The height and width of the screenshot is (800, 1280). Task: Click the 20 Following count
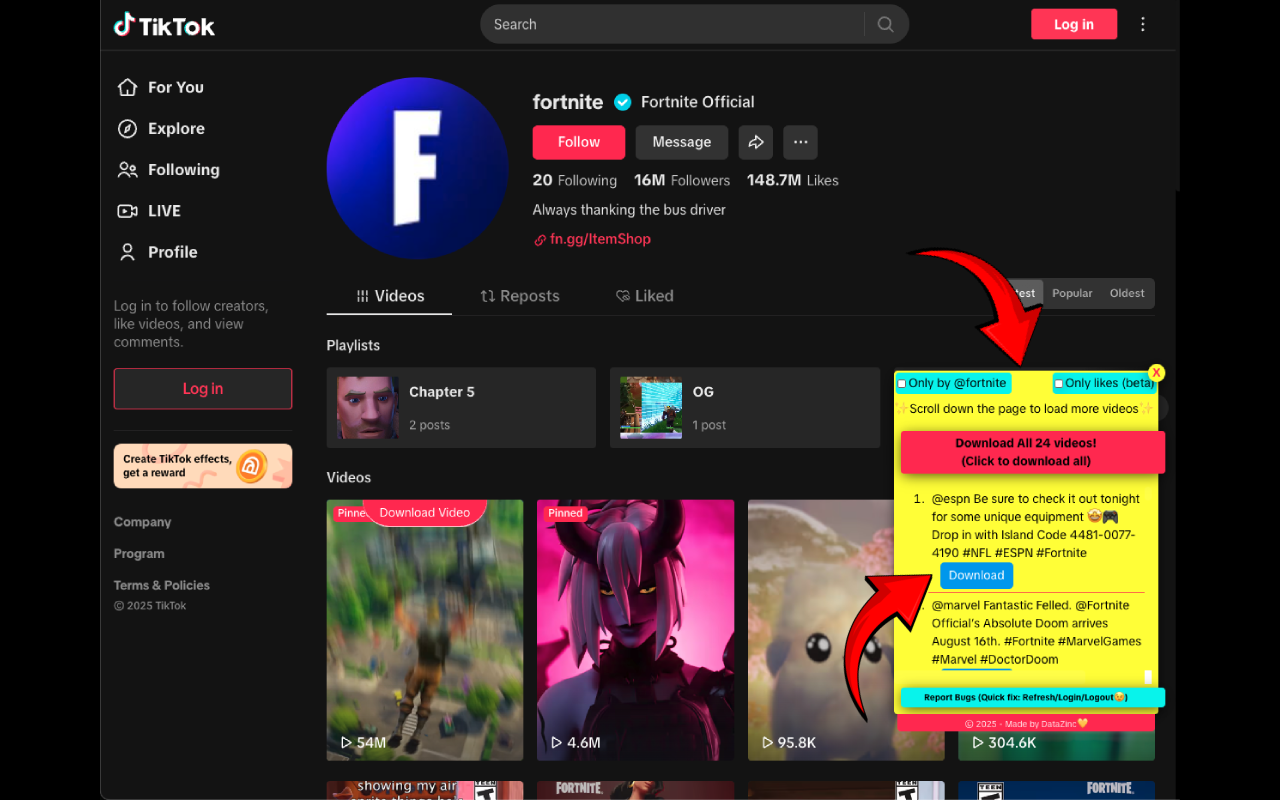coord(575,180)
